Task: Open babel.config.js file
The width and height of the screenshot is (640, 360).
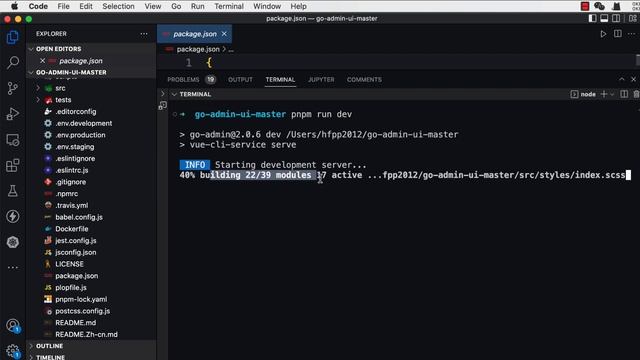Action: [79, 217]
